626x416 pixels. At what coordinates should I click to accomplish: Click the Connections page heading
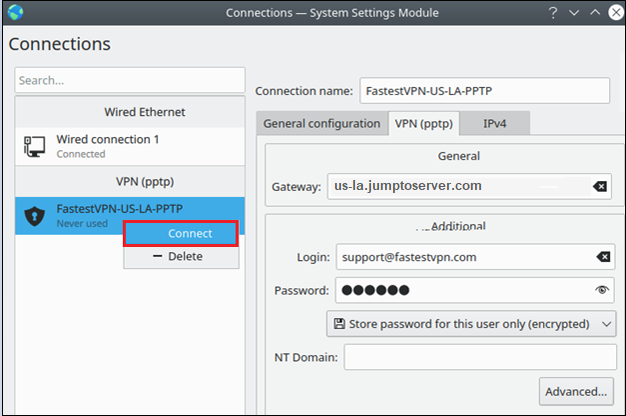pos(59,44)
